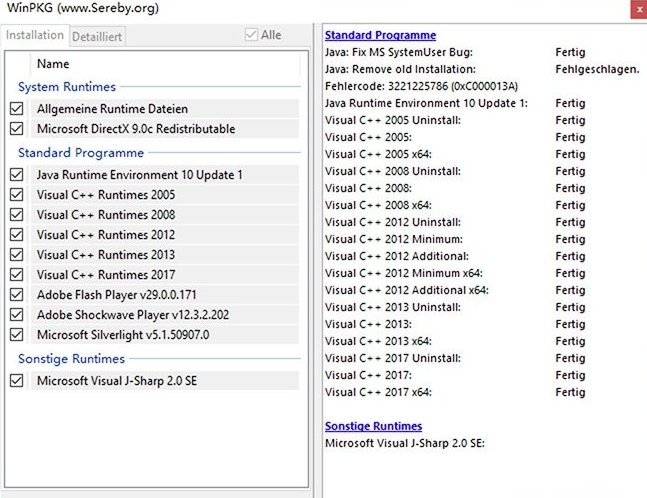Click 'Java: Remove old Installation:' log line
Image resolution: width=647 pixels, height=498 pixels.
tap(400, 69)
